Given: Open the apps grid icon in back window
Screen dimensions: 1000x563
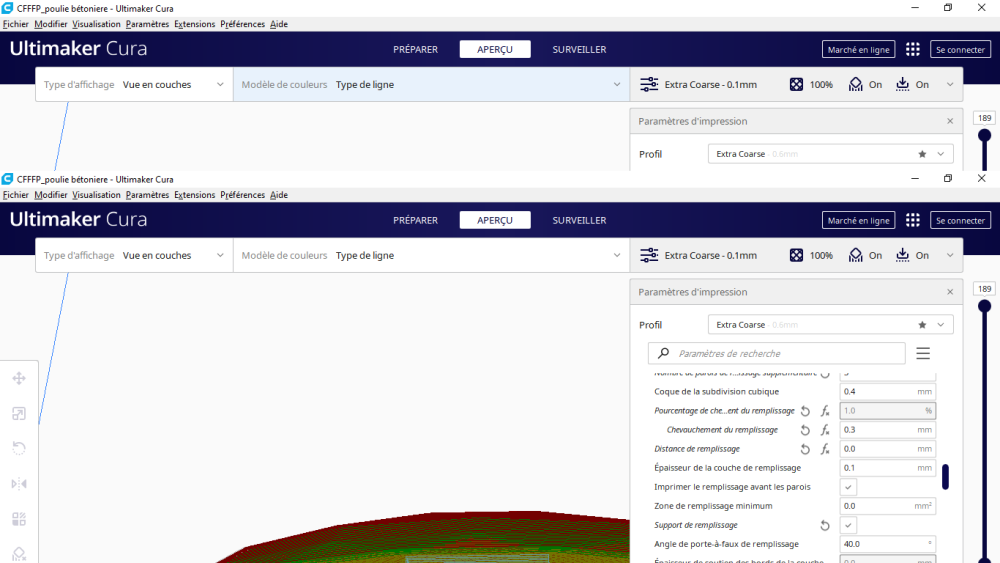Looking at the screenshot, I should pyautogui.click(x=913, y=49).
